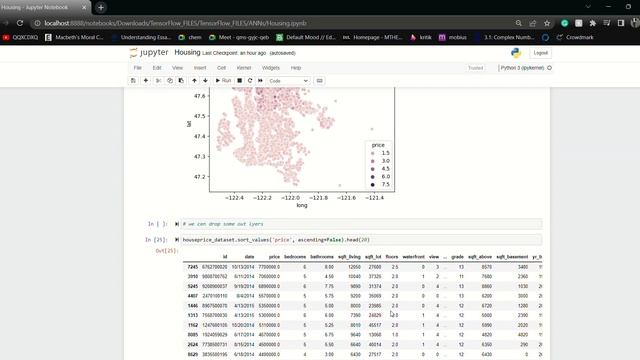Reload the page in browser
This screenshot has height=360, width=640.
(20, 23)
